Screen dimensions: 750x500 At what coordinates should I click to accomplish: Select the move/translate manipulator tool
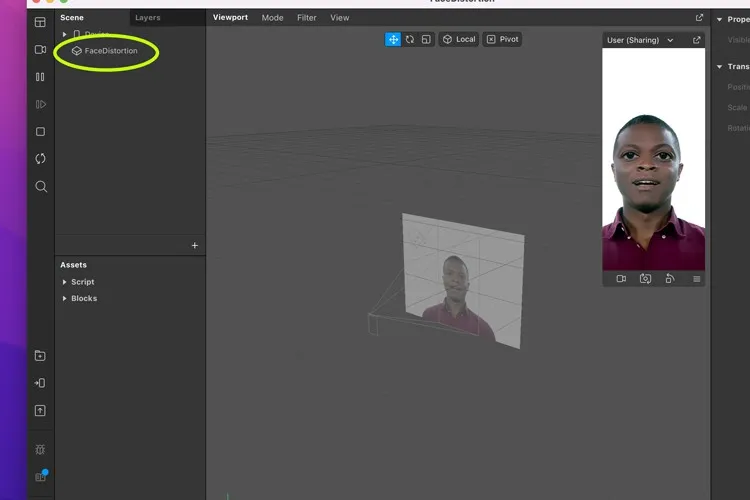coord(394,39)
